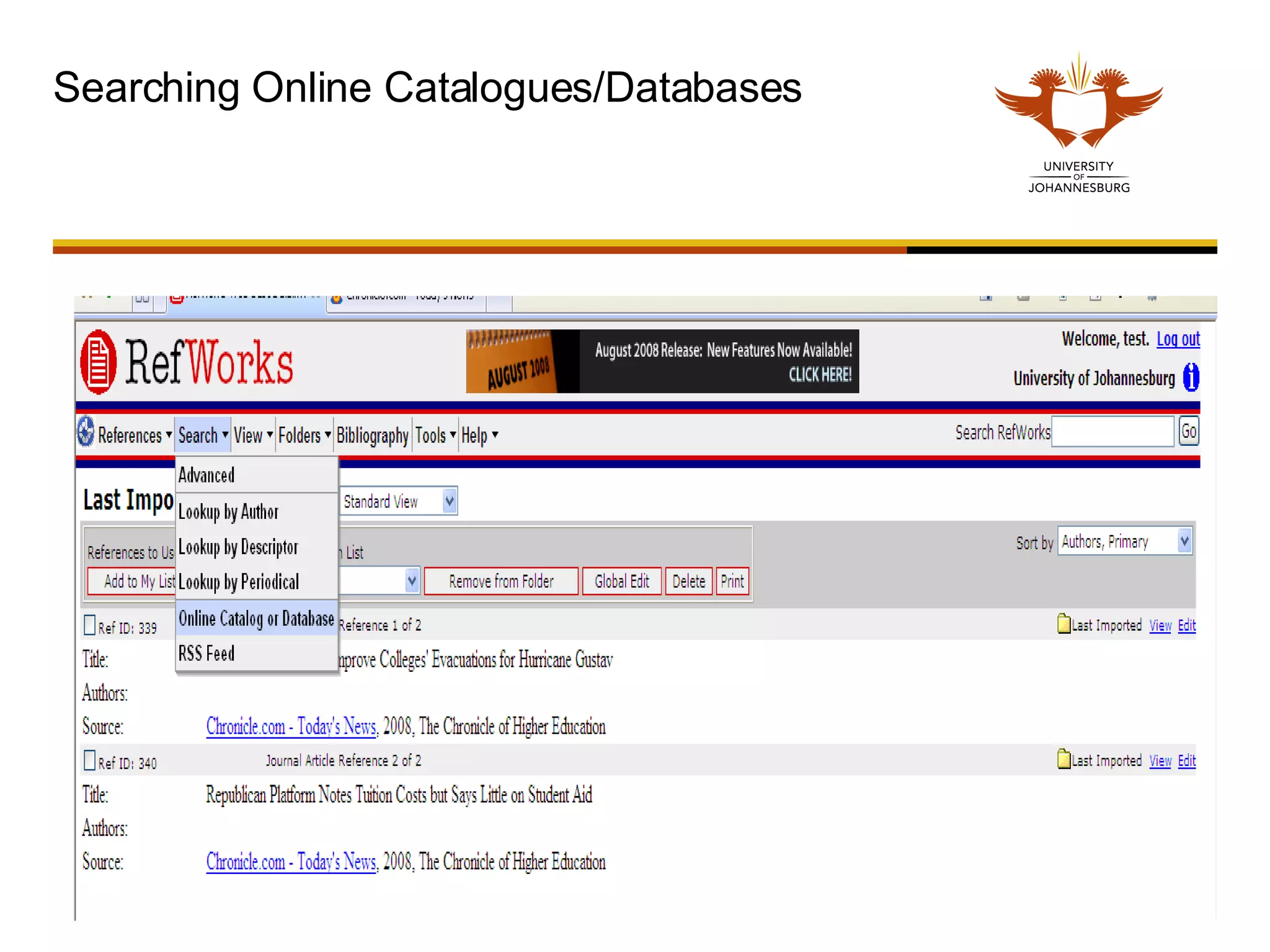Click the Go search button
The image size is (1270, 952).
click(x=1189, y=431)
